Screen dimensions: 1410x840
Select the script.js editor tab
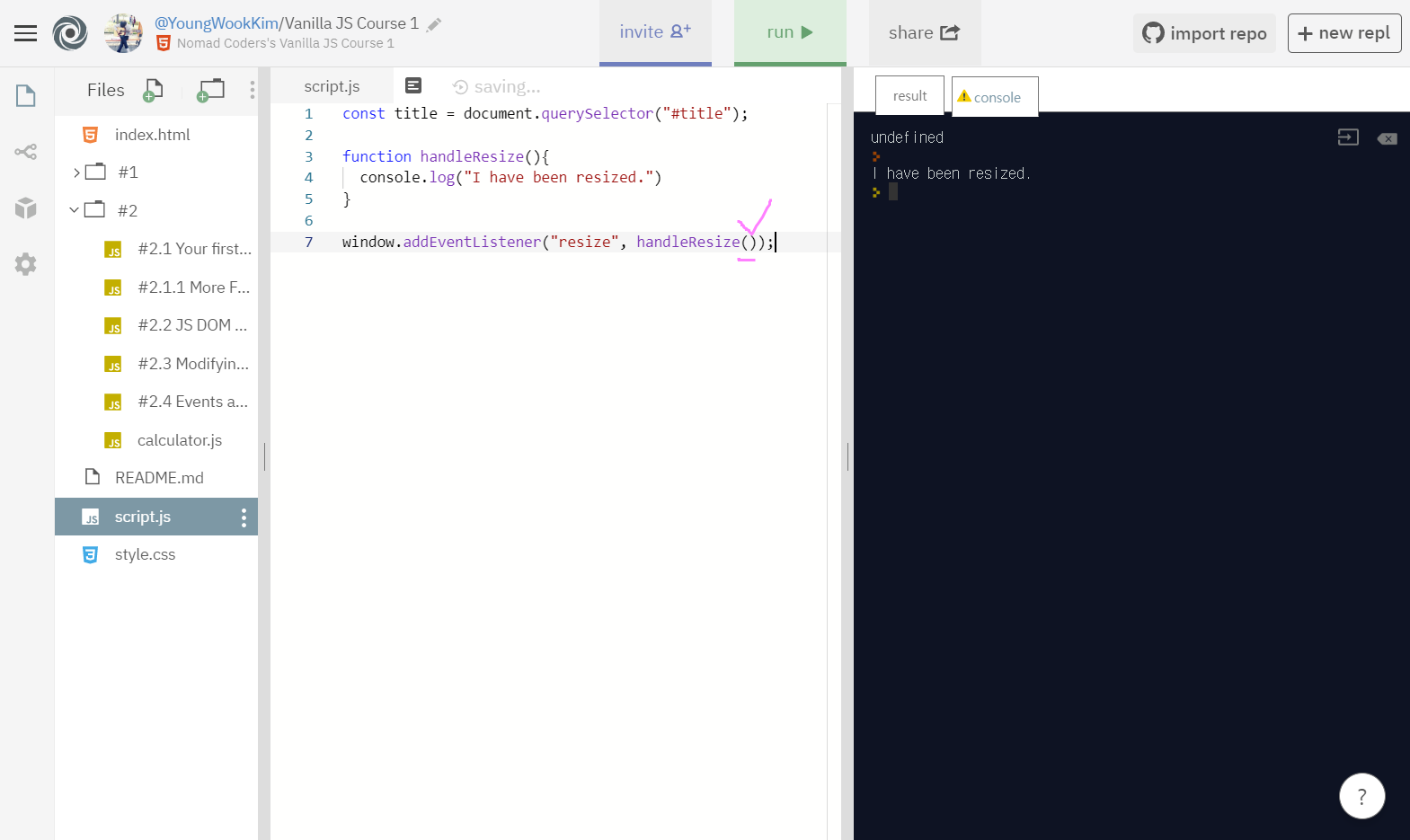pos(332,86)
